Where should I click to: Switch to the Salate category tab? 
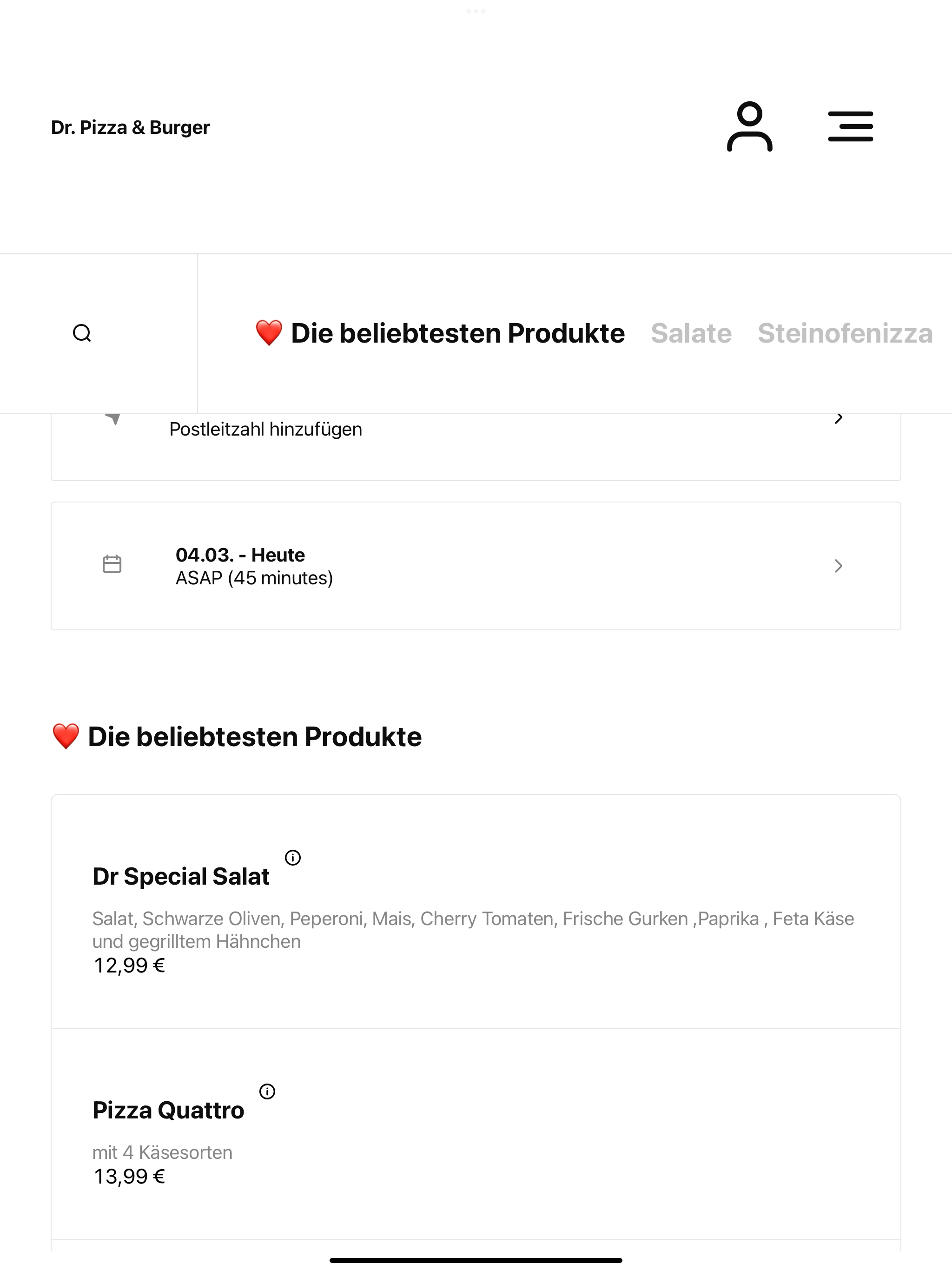[691, 333]
